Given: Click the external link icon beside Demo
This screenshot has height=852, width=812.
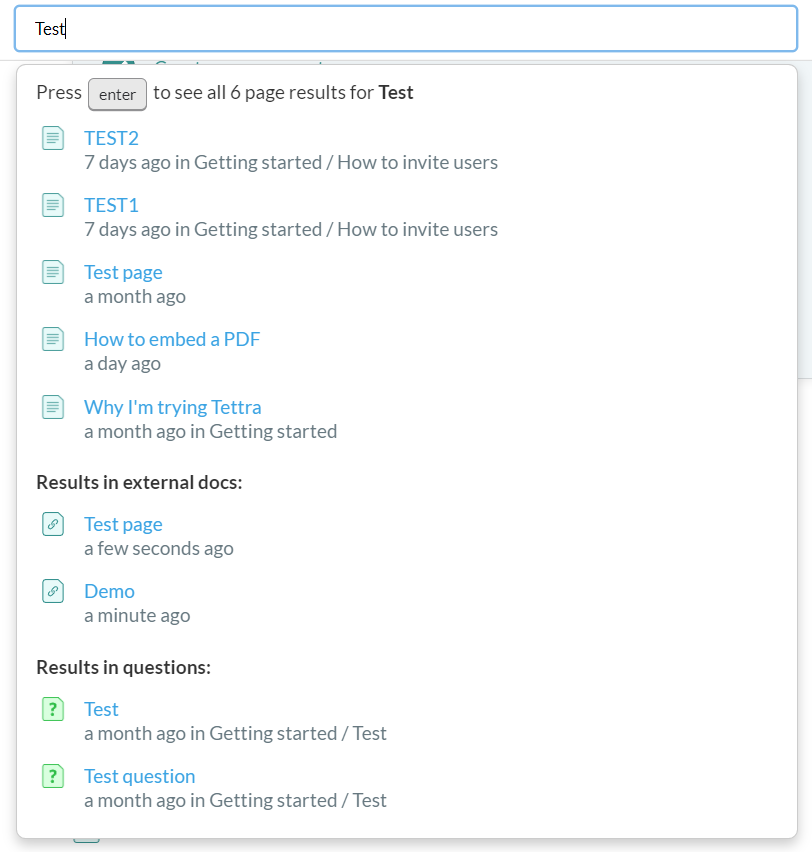Looking at the screenshot, I should 53,591.
